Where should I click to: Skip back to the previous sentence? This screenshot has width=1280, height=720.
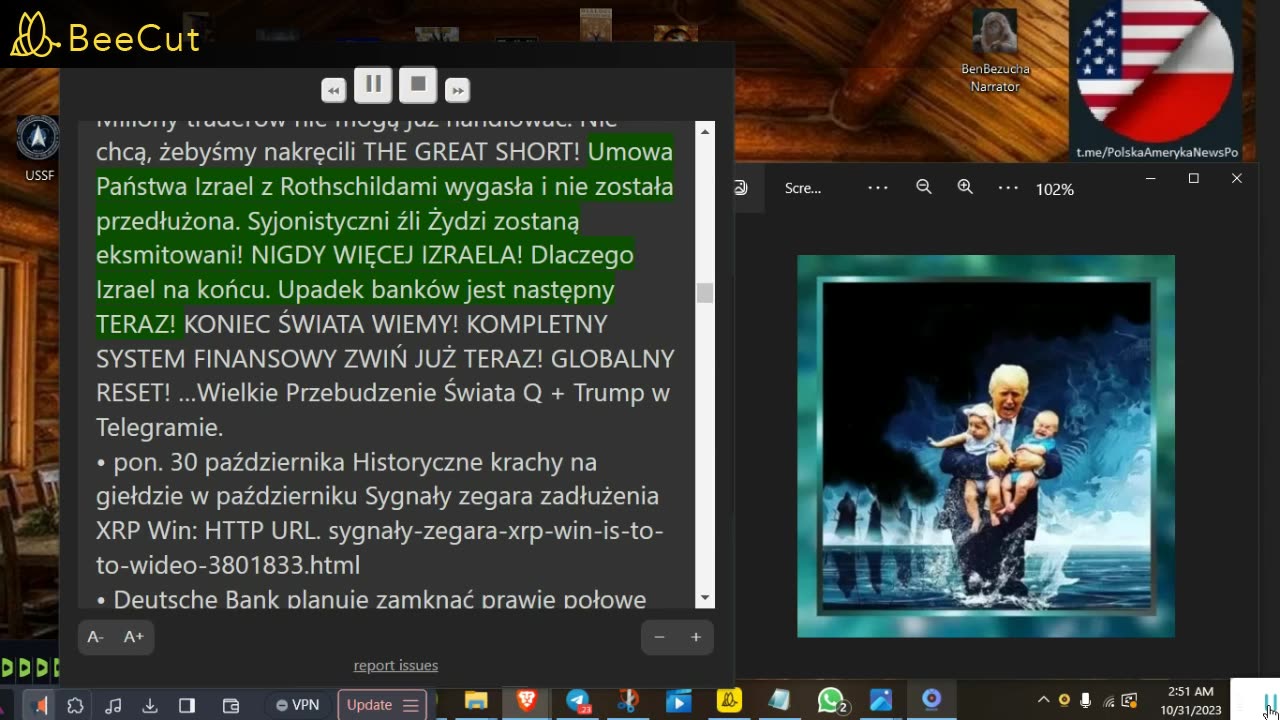click(x=334, y=90)
